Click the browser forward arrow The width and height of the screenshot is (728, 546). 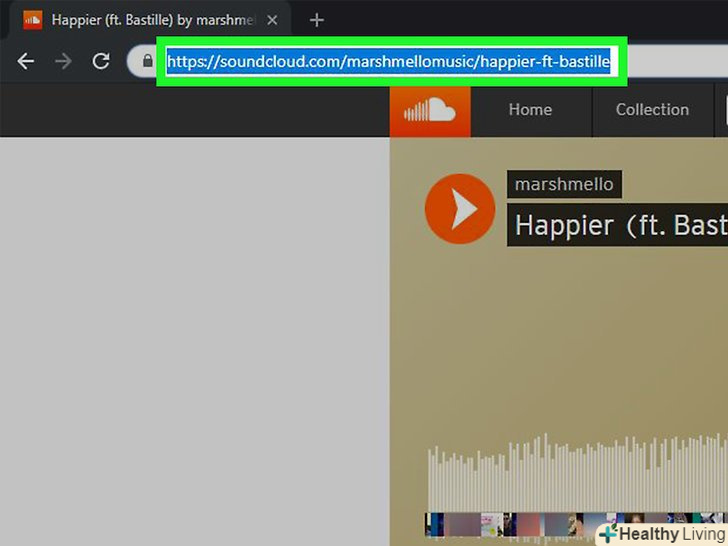(x=63, y=61)
